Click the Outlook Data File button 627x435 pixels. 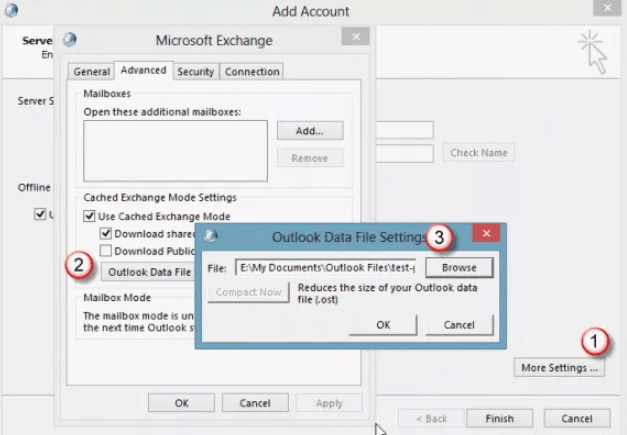tap(149, 271)
